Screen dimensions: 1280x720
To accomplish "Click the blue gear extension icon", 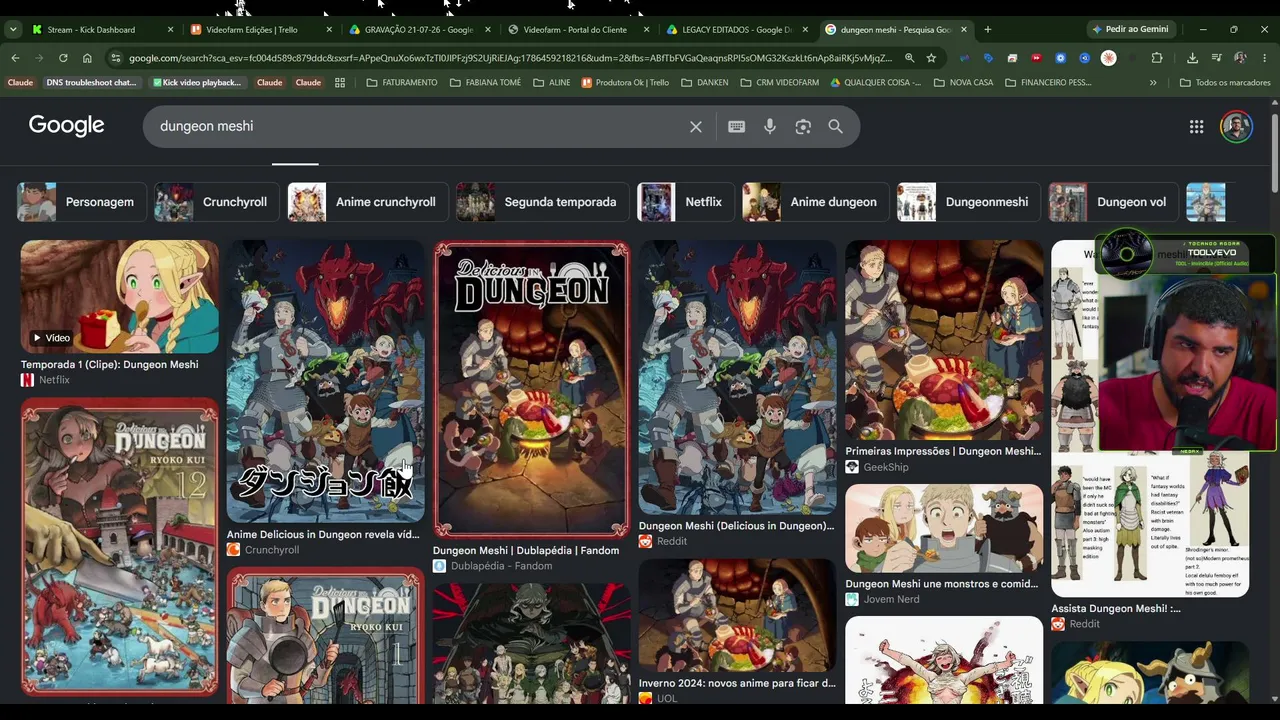I will coord(1061,58).
